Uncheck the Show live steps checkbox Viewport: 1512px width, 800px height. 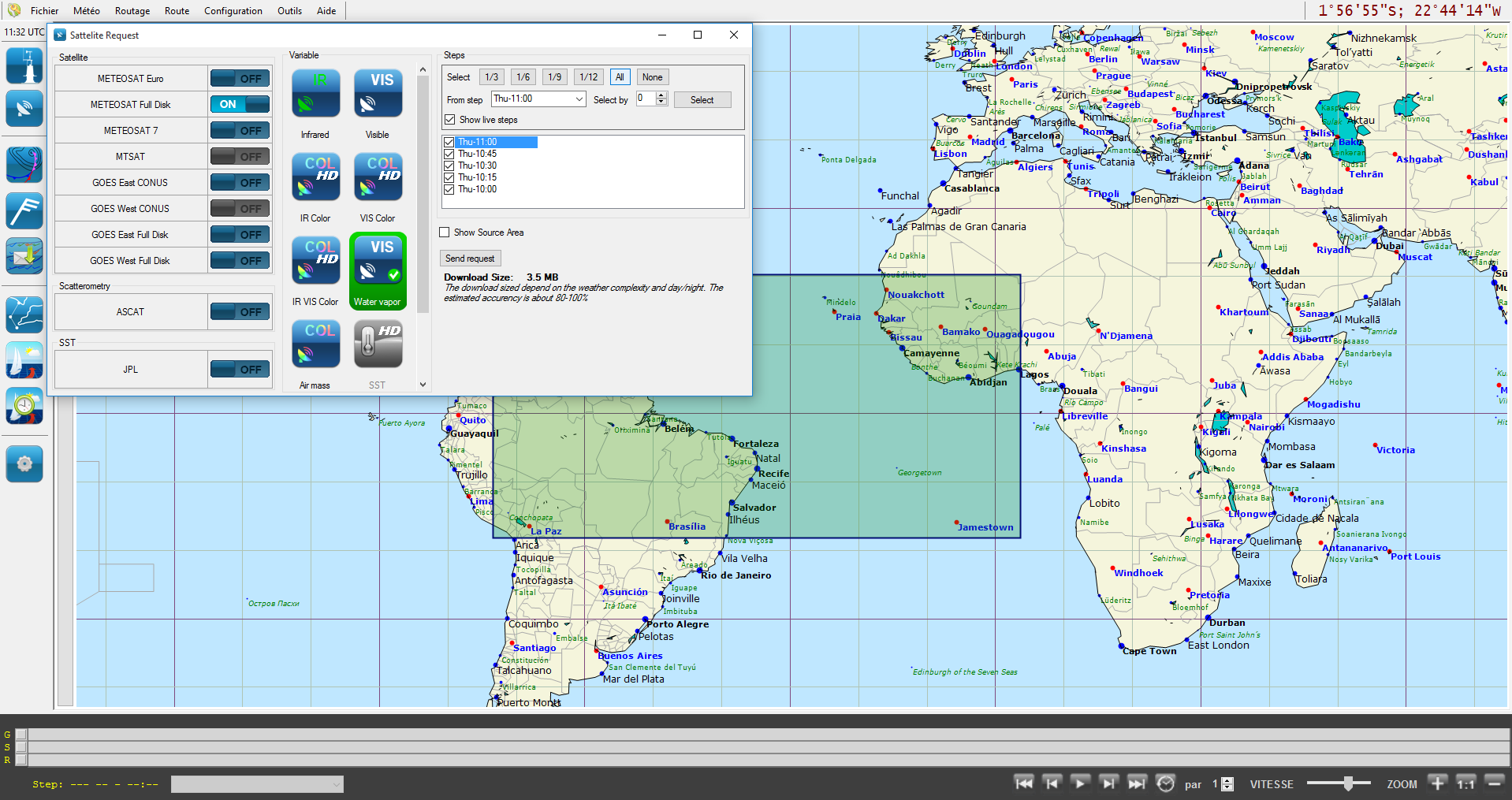tap(450, 120)
